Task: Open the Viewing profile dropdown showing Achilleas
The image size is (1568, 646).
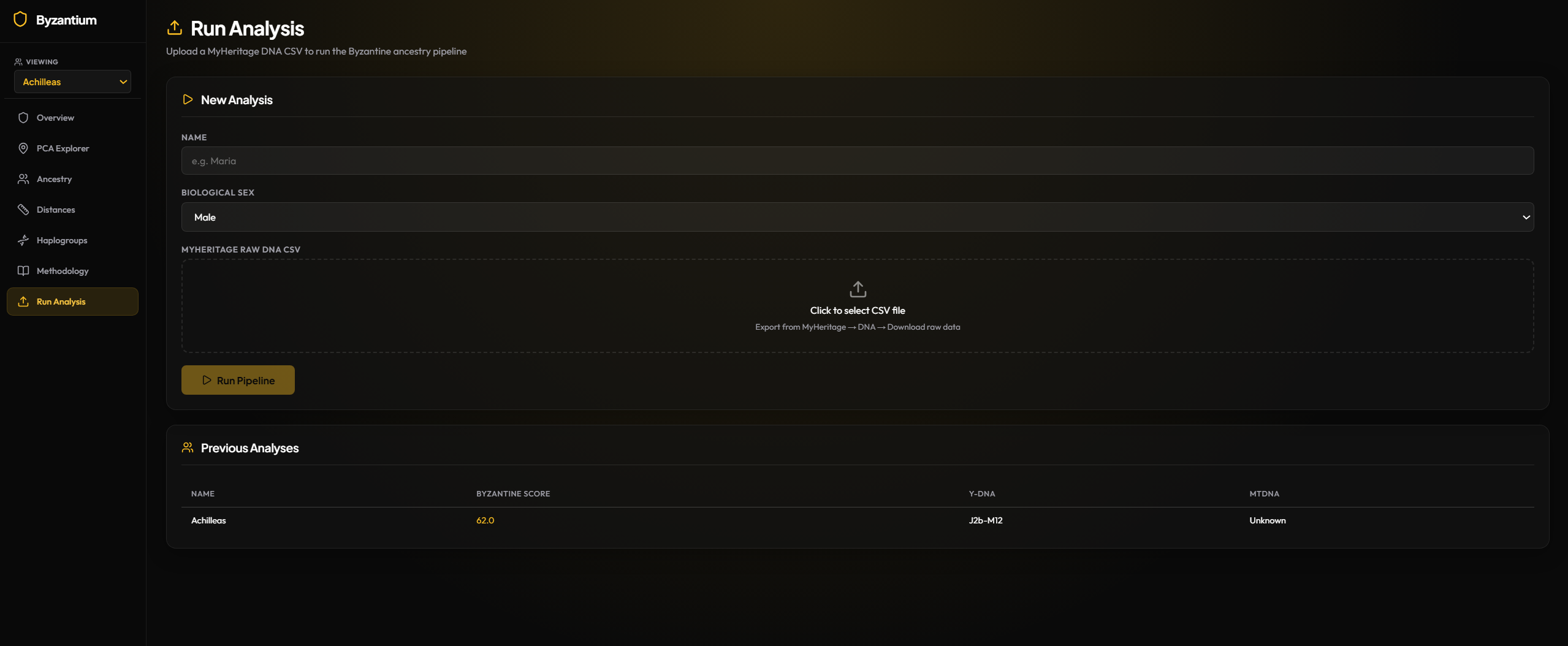Action: (72, 82)
